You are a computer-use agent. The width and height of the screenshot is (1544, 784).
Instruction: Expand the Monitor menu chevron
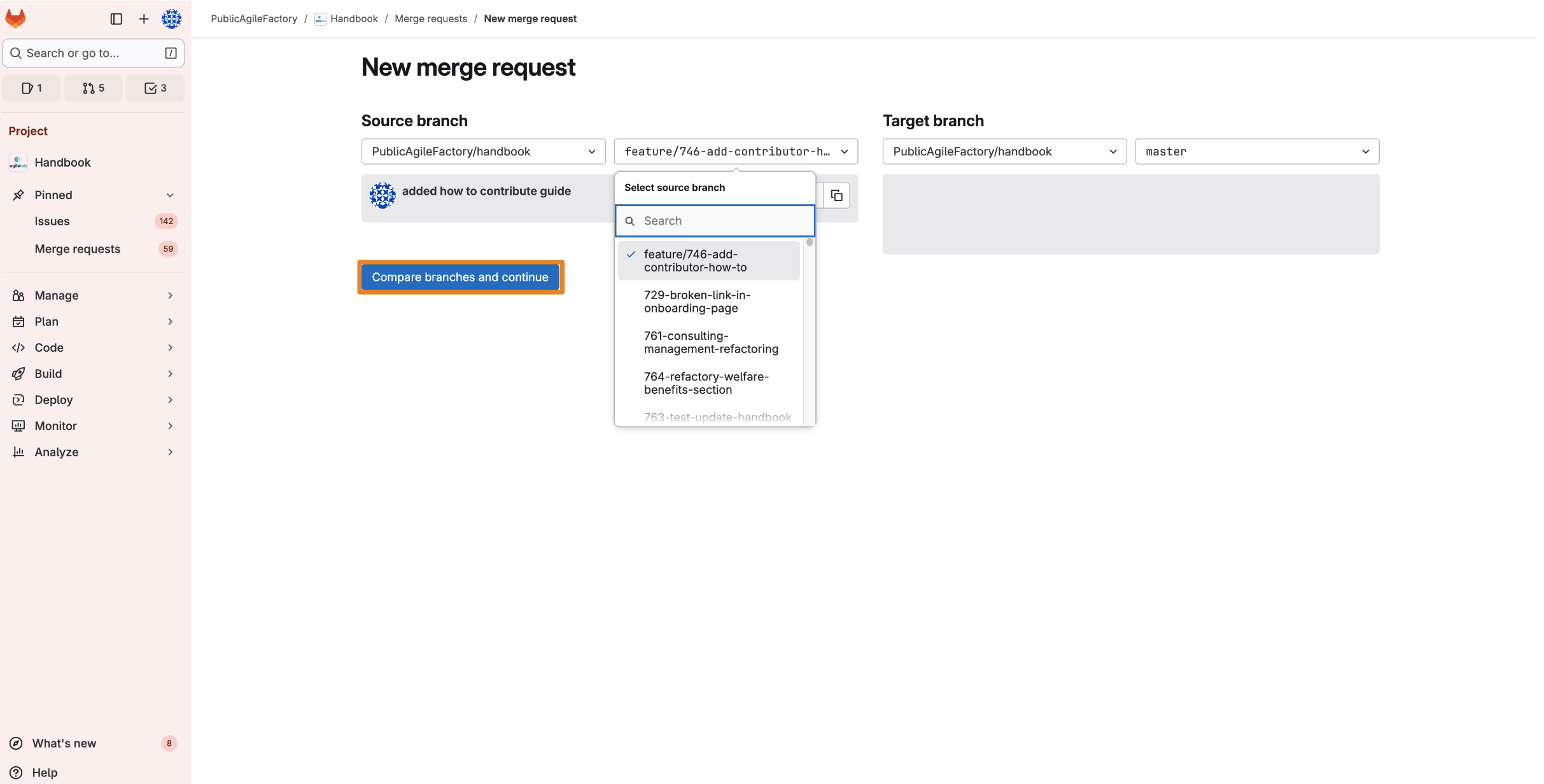(x=170, y=426)
